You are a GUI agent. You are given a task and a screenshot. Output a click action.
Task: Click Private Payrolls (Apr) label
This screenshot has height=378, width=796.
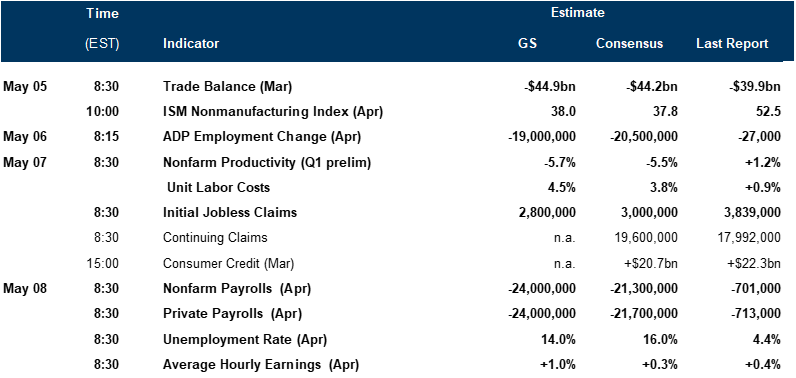pos(233,314)
